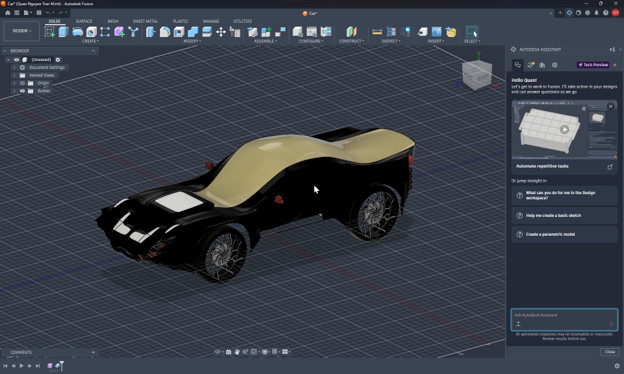The image size is (624, 374).
Task: Open the Configure dropdown menu
Action: [x=311, y=41]
